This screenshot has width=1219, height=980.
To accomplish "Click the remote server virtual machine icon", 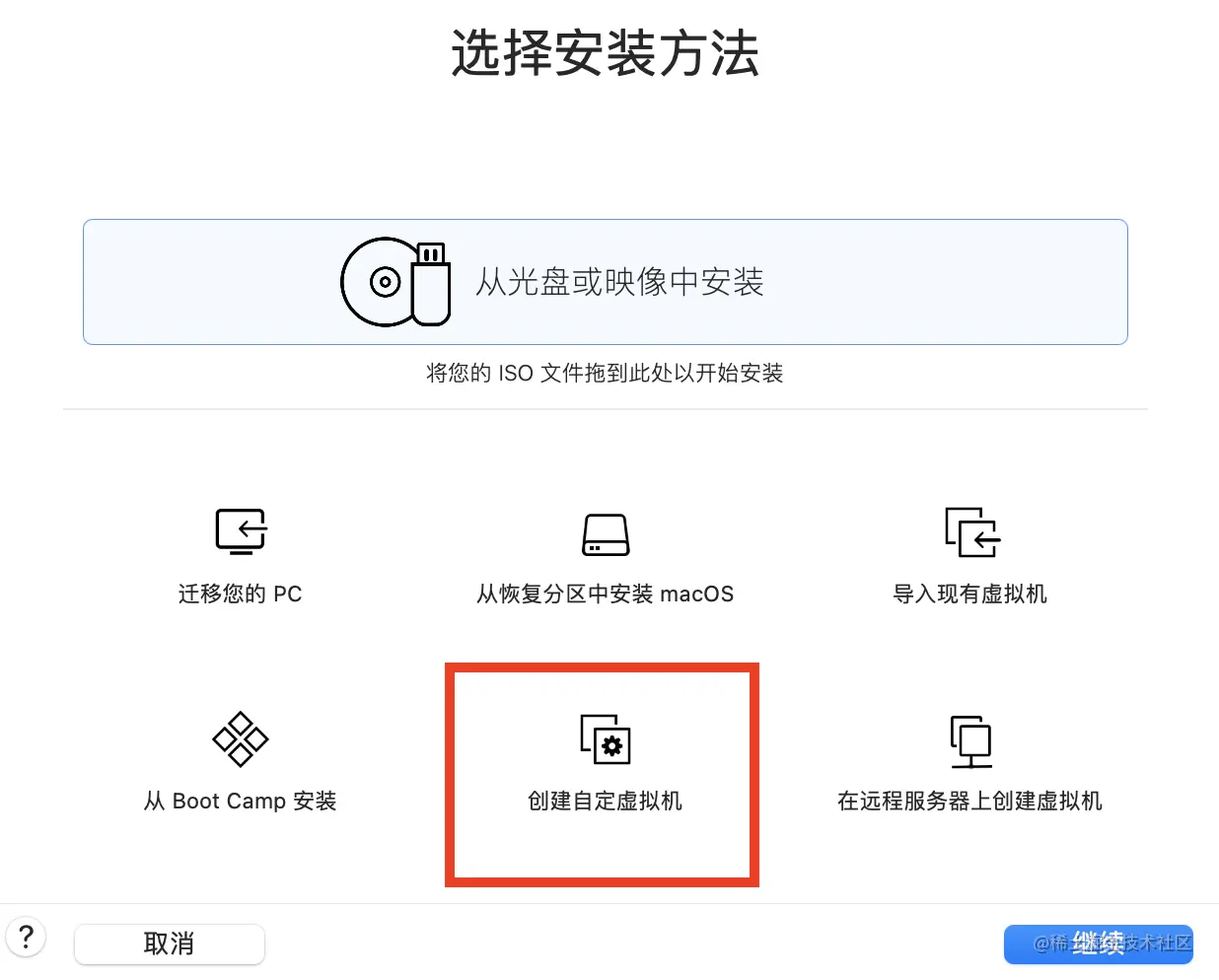I will (970, 741).
